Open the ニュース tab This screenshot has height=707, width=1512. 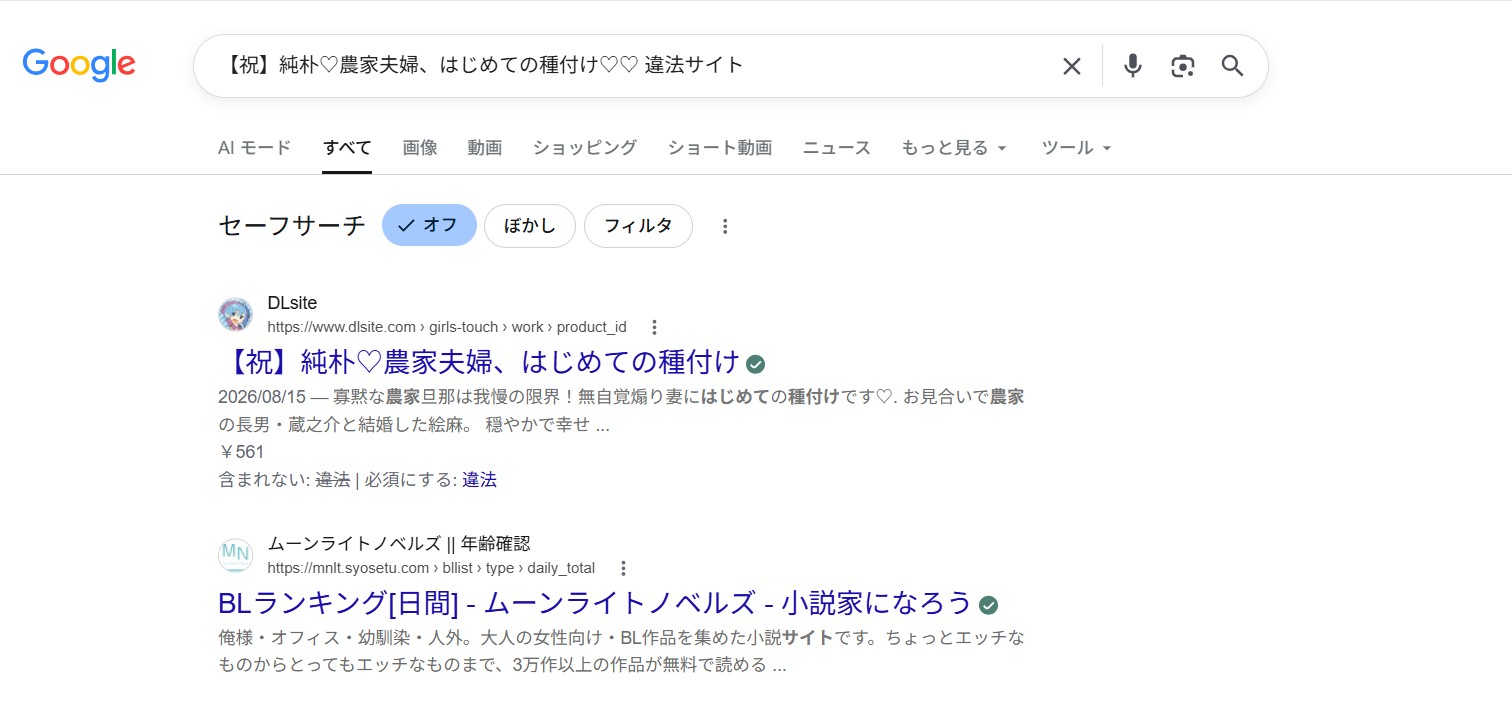[x=837, y=148]
